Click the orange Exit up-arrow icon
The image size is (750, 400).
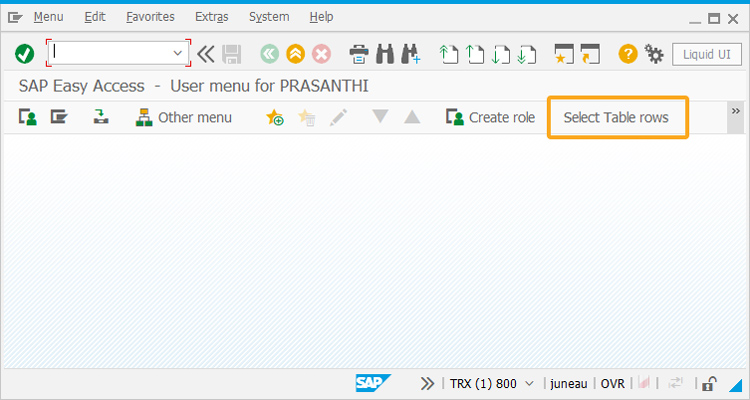(x=296, y=54)
